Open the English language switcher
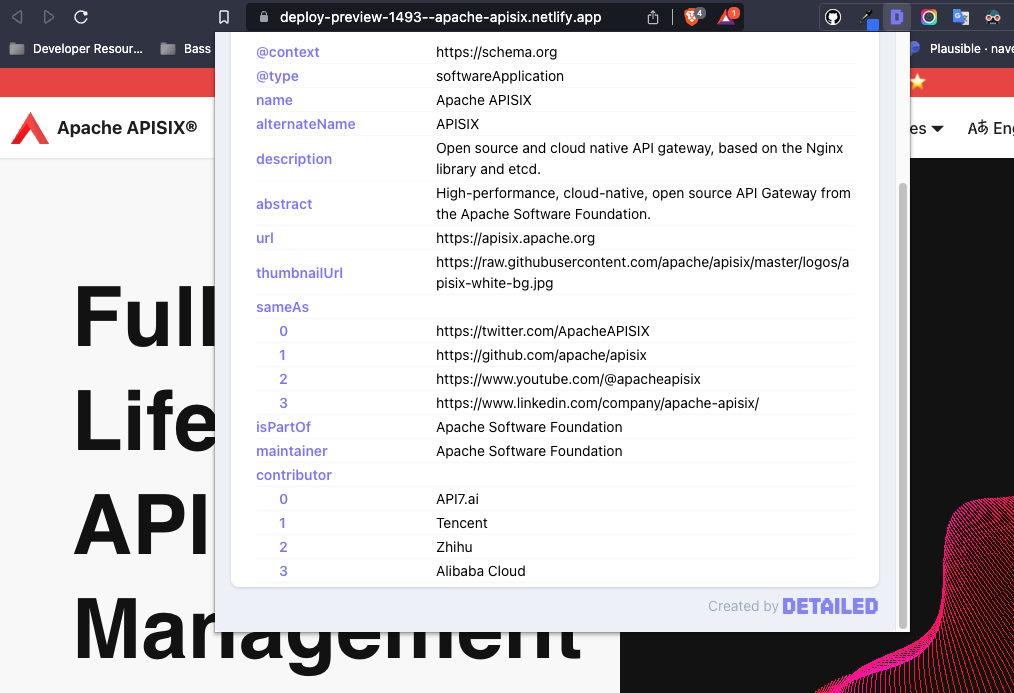 [x=990, y=128]
